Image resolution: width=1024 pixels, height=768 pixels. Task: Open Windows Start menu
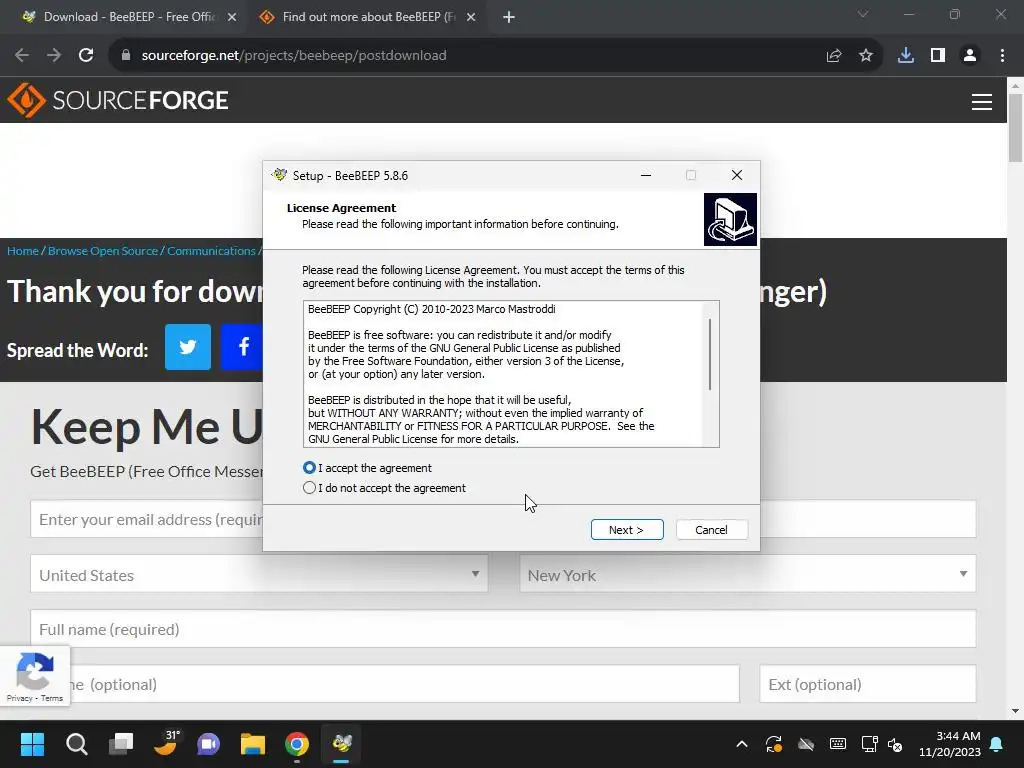coord(32,744)
